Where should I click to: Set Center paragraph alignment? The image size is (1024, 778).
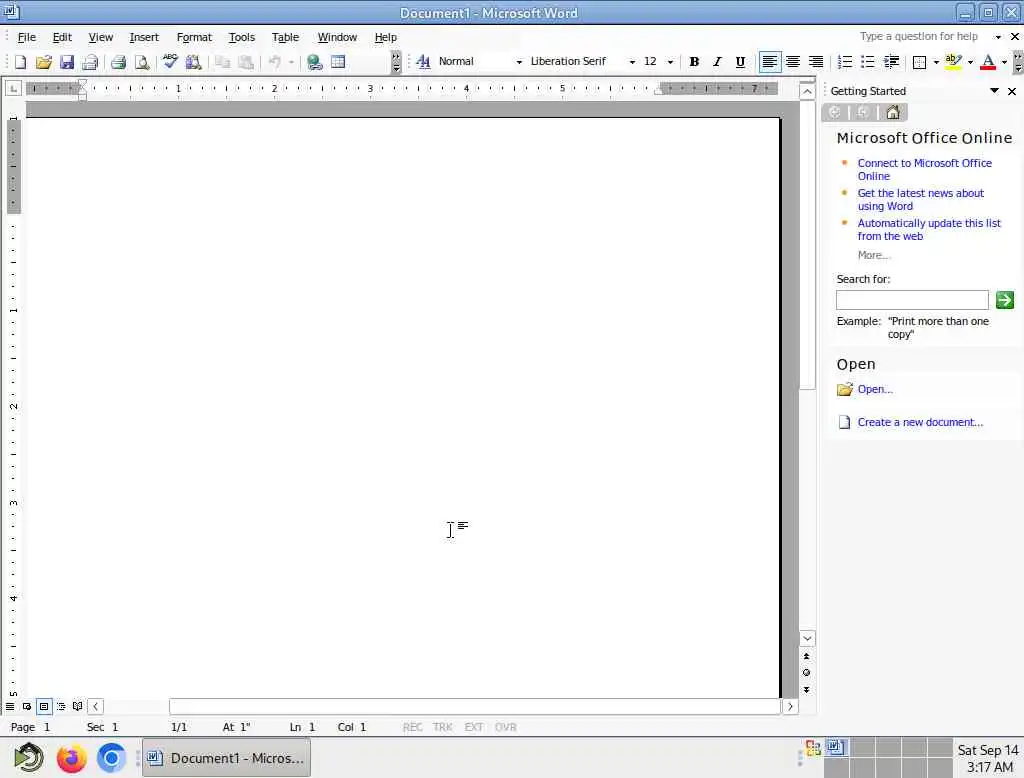coord(793,61)
